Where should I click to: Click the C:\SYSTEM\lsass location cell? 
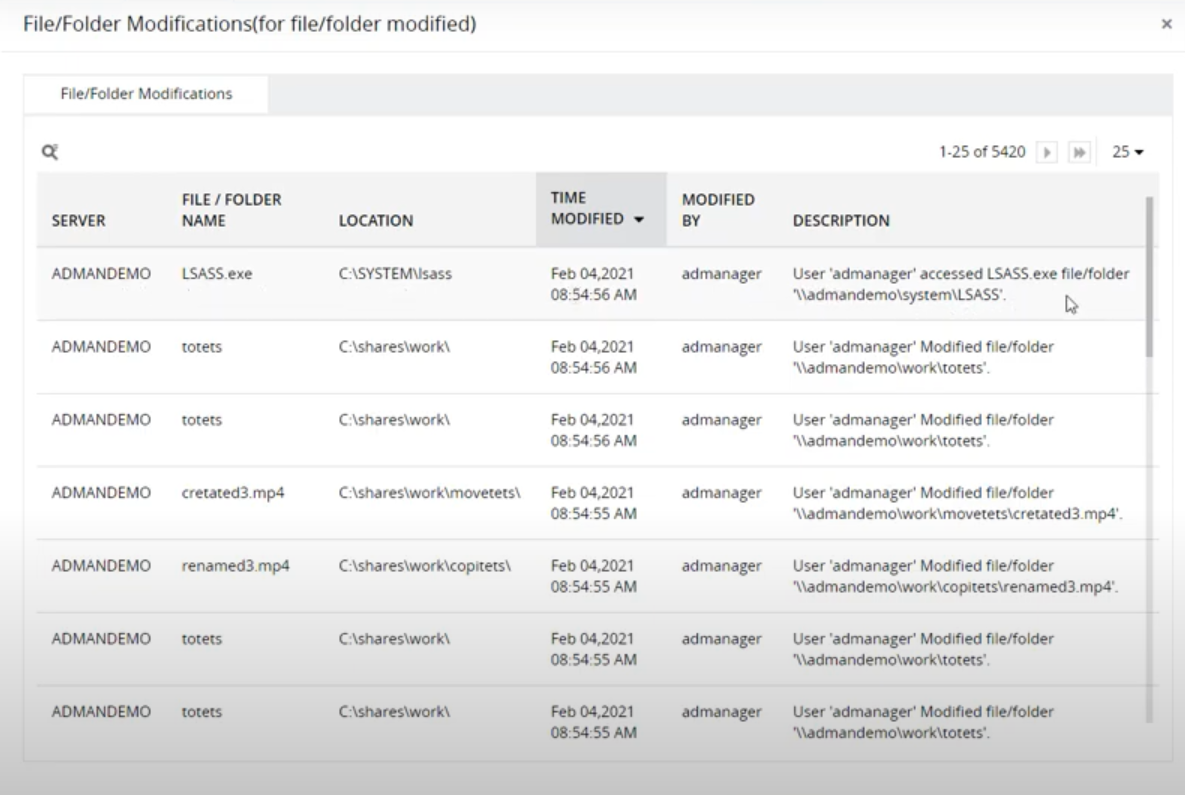click(x=395, y=273)
